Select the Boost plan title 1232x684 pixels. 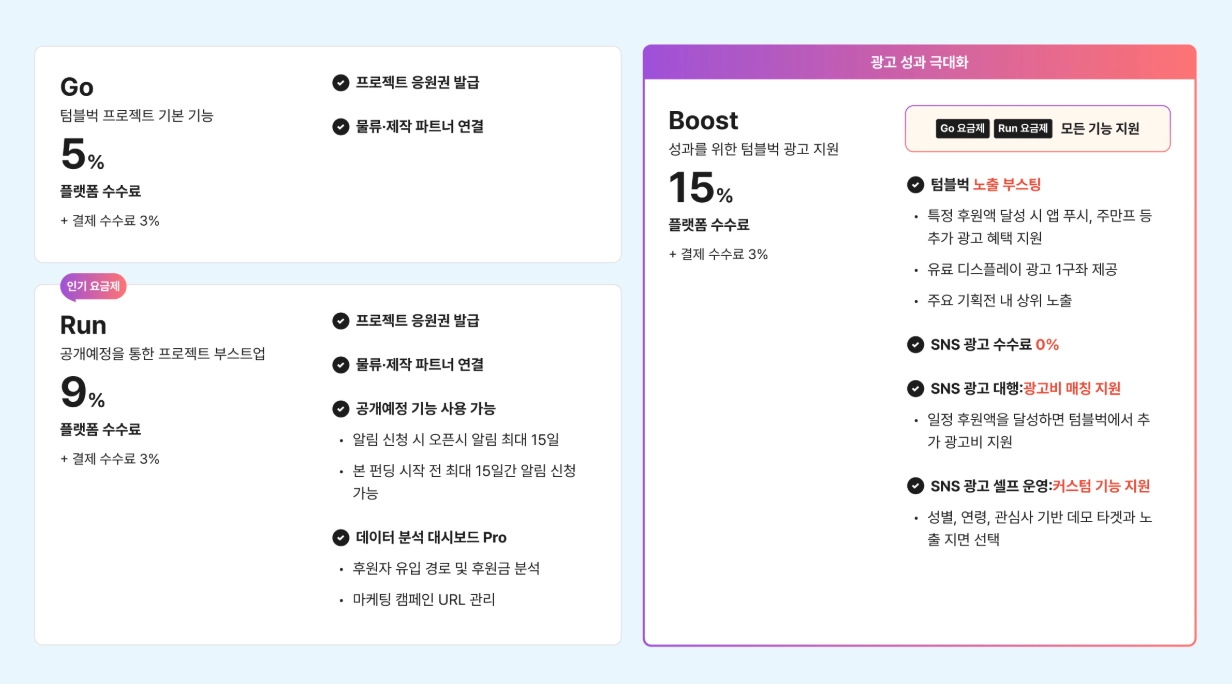[x=703, y=121]
